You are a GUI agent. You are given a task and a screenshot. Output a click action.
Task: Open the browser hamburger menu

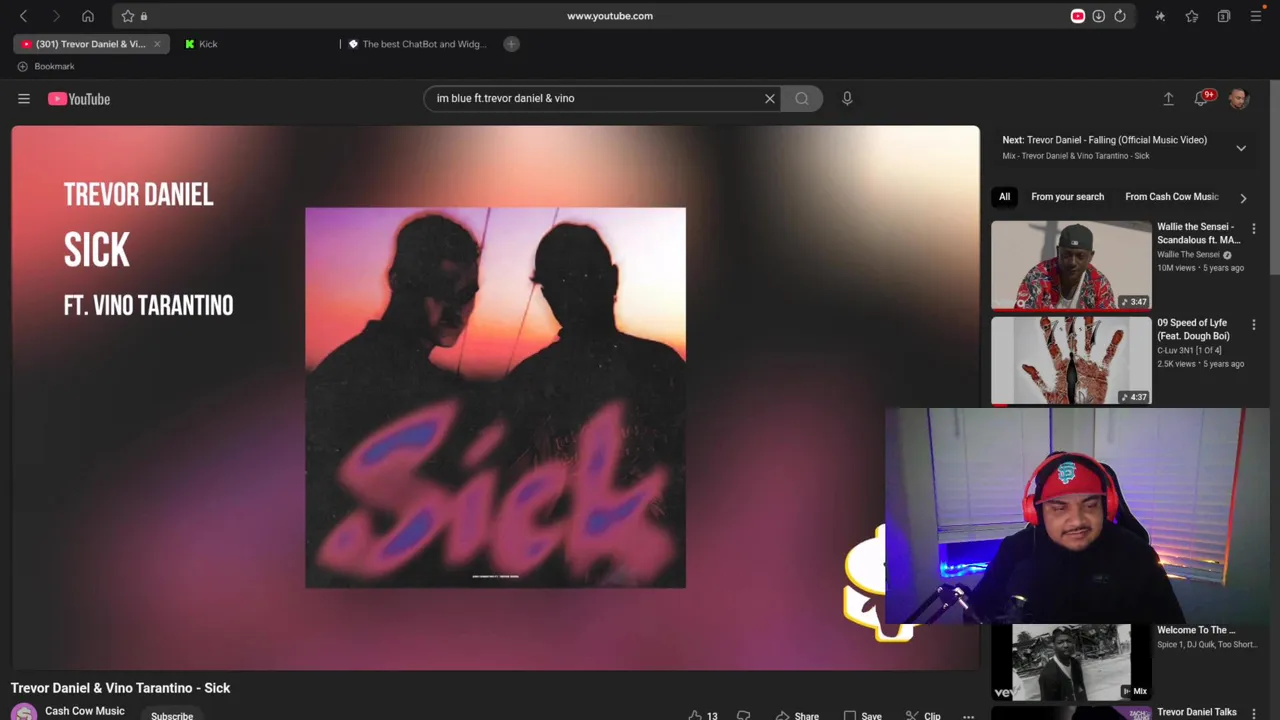[1256, 16]
